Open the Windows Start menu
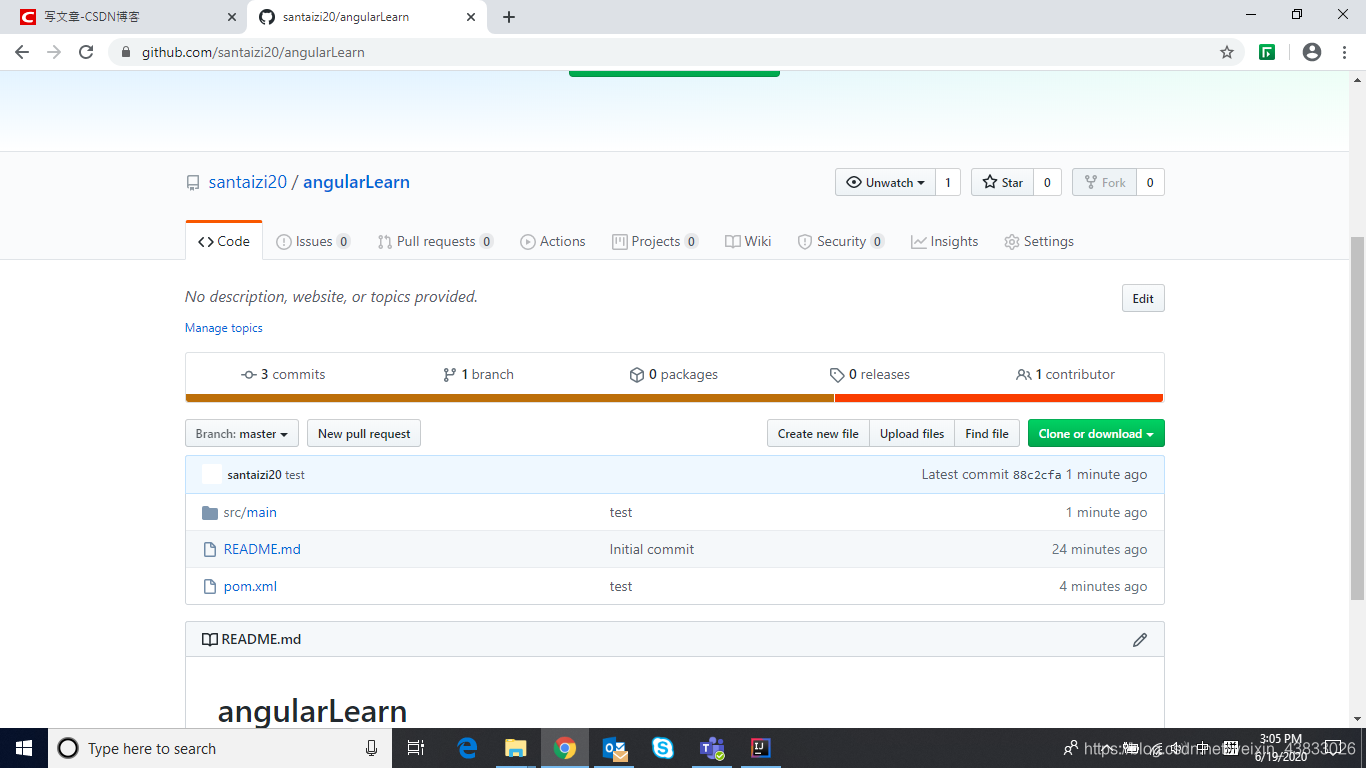The image size is (1366, 768). 24,748
